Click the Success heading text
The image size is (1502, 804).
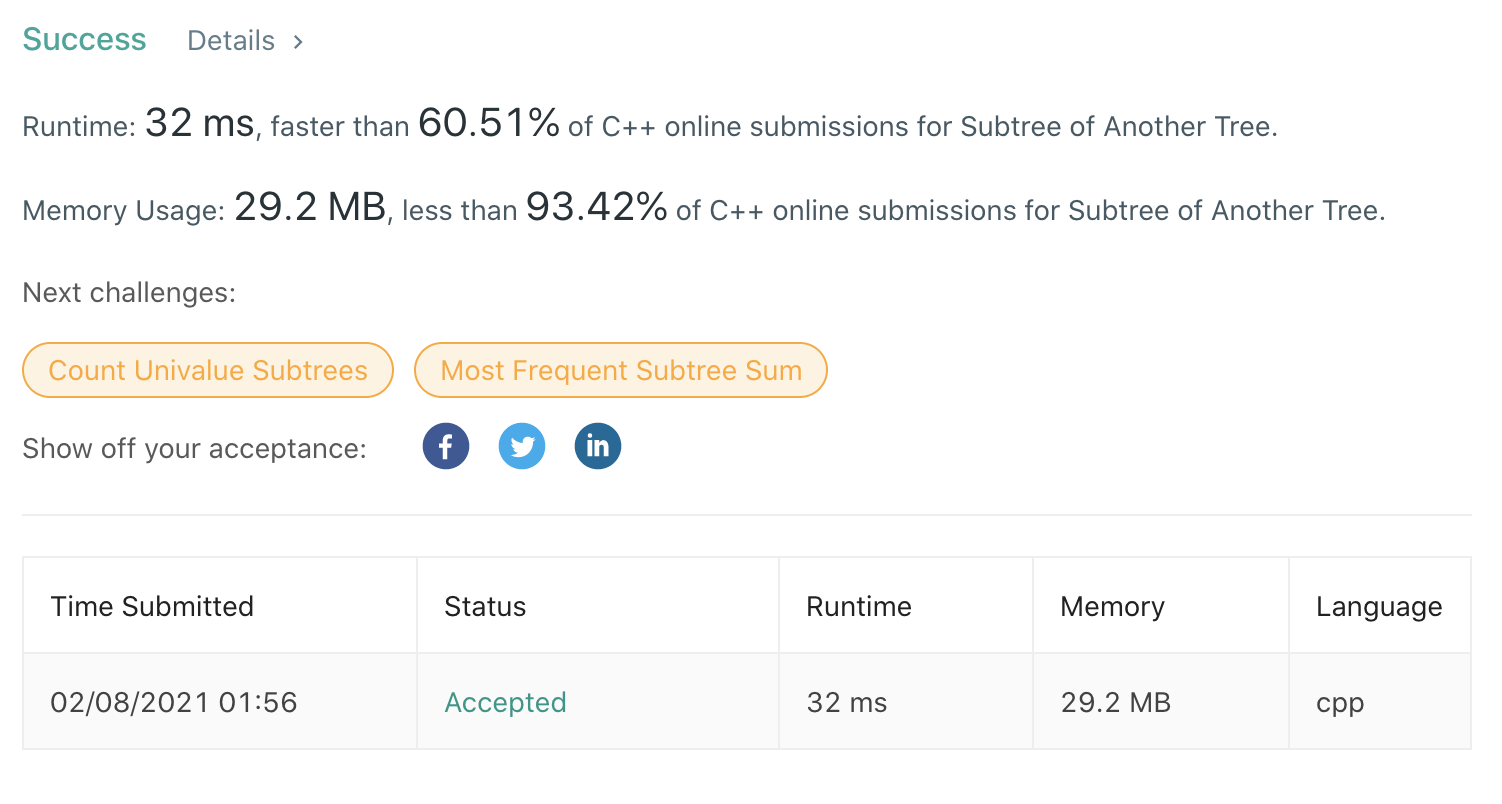85,40
